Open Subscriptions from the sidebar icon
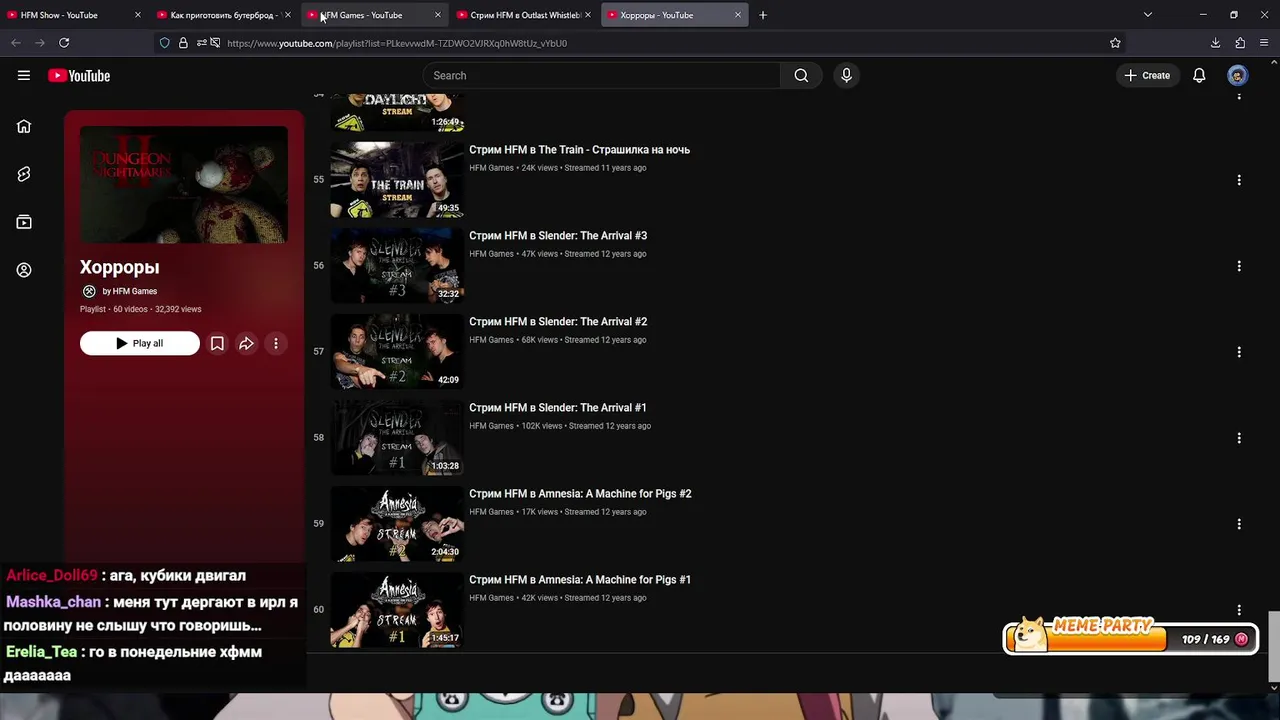Image resolution: width=1280 pixels, height=720 pixels. click(x=24, y=222)
